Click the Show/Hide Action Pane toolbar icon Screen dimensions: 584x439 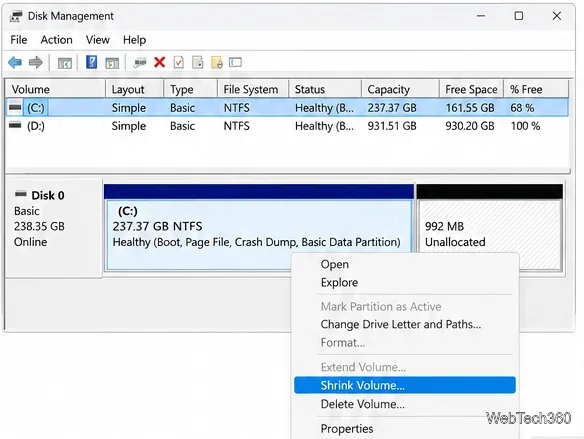coord(112,63)
